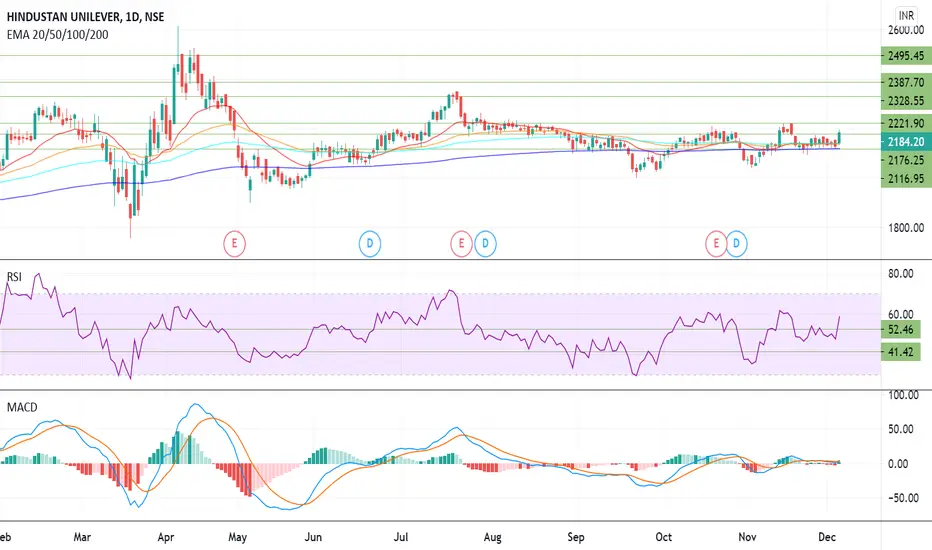Click the dividend marker D in late July
This screenshot has width=932, height=550.
click(x=485, y=244)
